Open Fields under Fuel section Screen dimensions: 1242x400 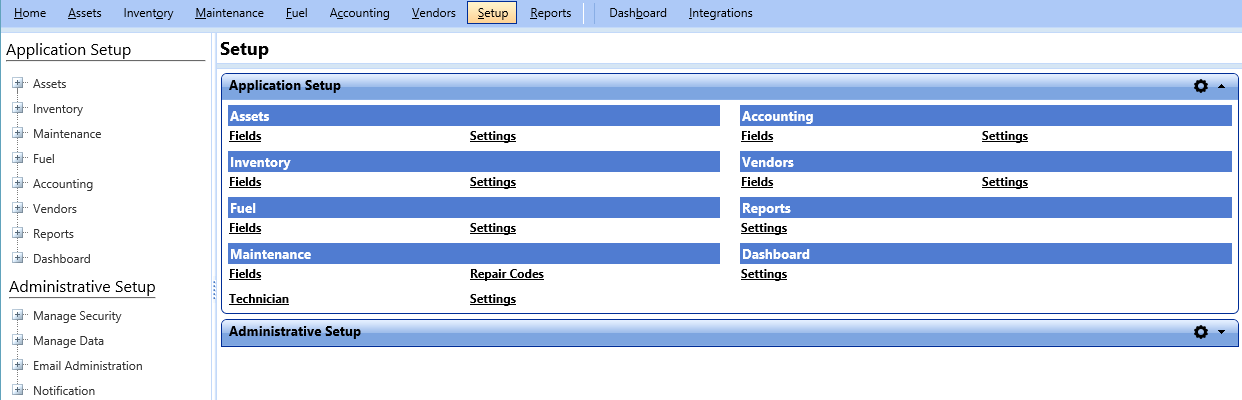245,228
